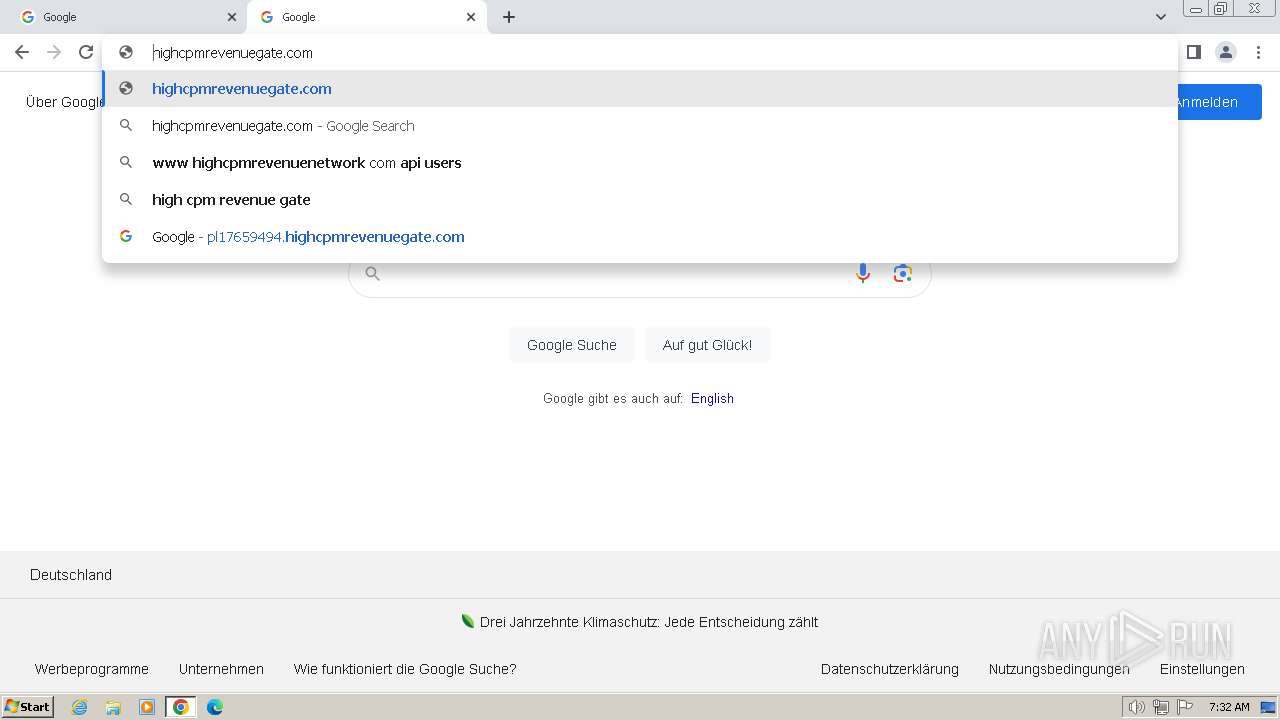Open the network tray icon
This screenshot has width=1280, height=720.
point(1161,707)
